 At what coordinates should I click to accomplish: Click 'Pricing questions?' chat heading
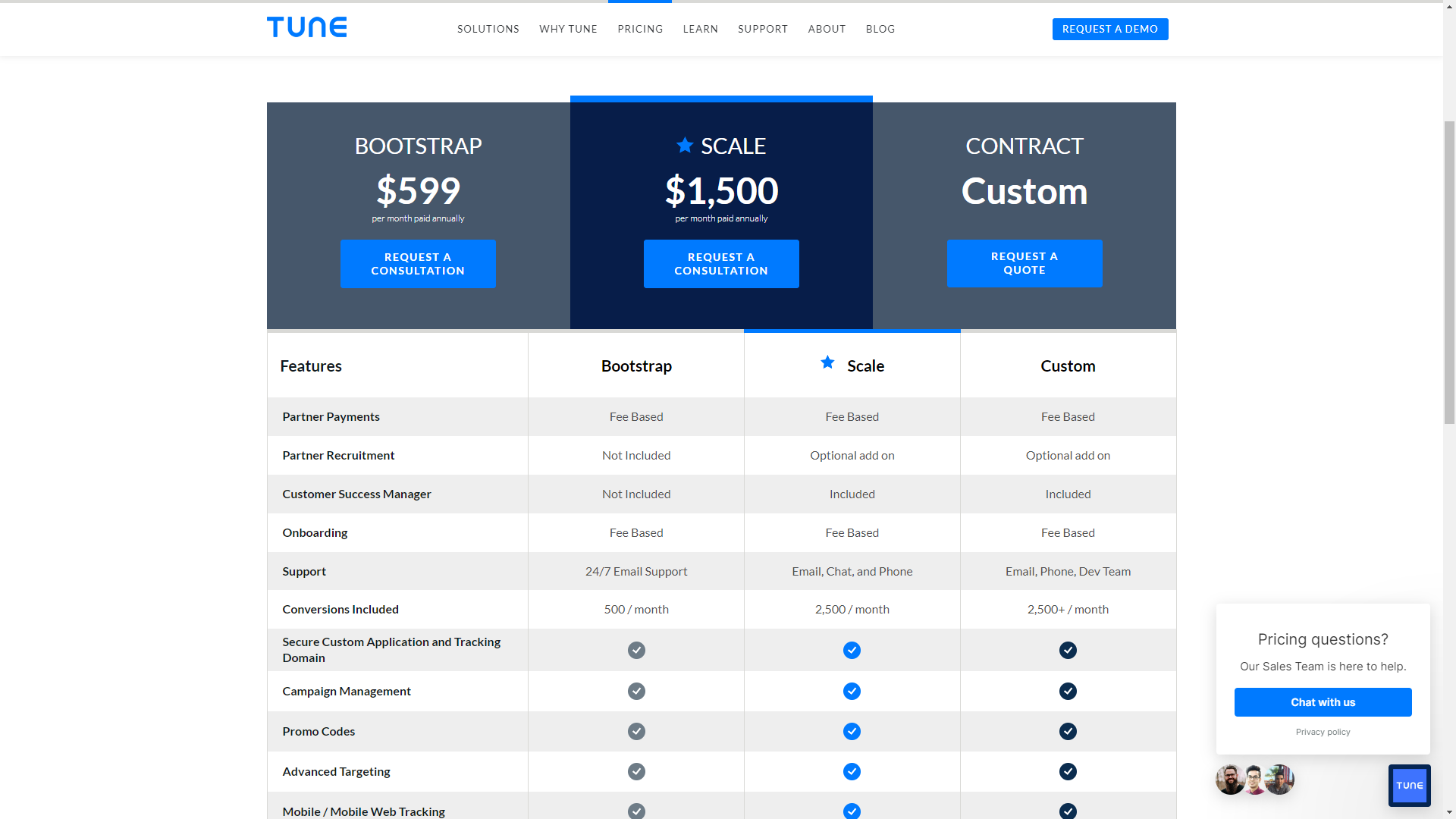point(1323,639)
